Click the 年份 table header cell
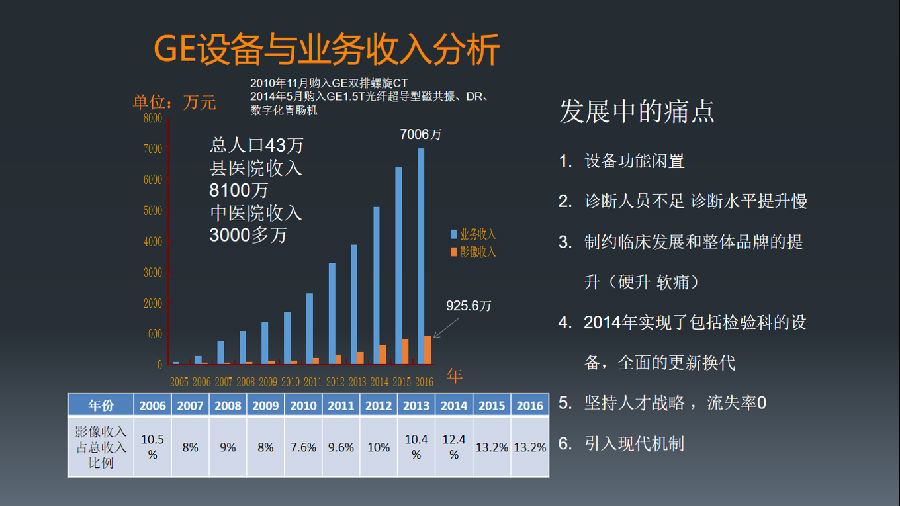This screenshot has height=506, width=900. pos(101,406)
